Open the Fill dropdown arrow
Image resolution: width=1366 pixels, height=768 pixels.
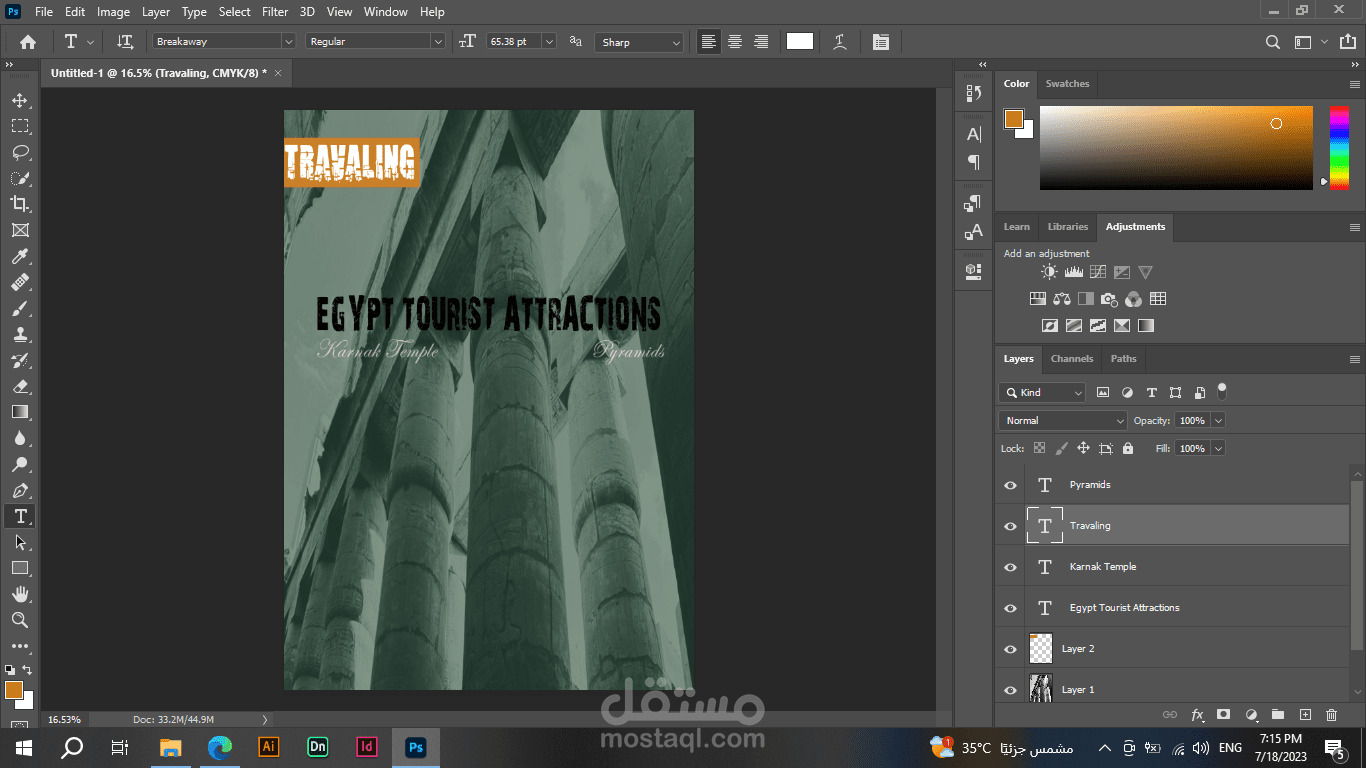[1217, 449]
